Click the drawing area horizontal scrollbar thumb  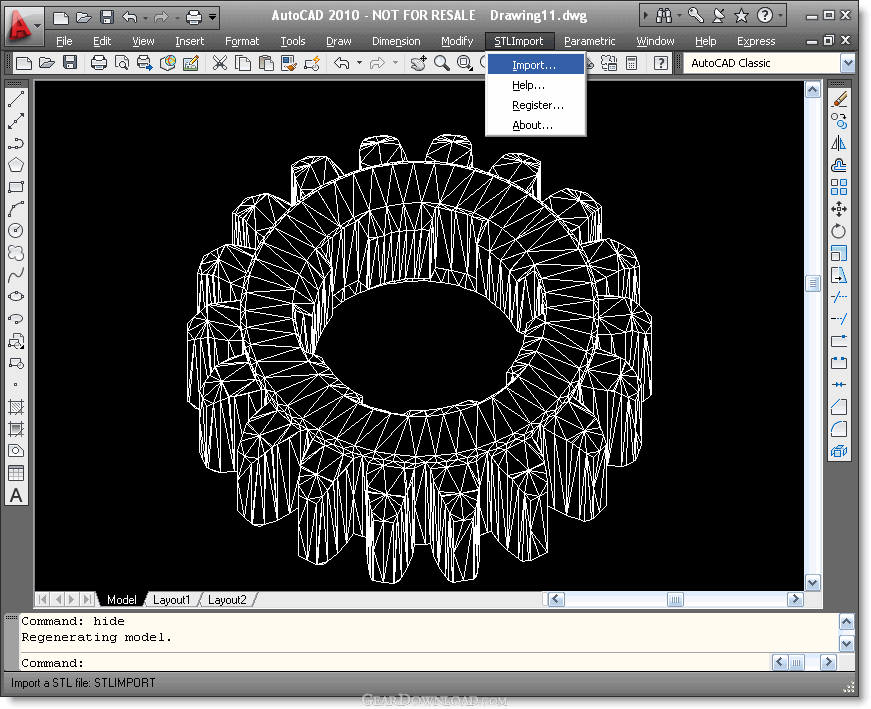675,600
